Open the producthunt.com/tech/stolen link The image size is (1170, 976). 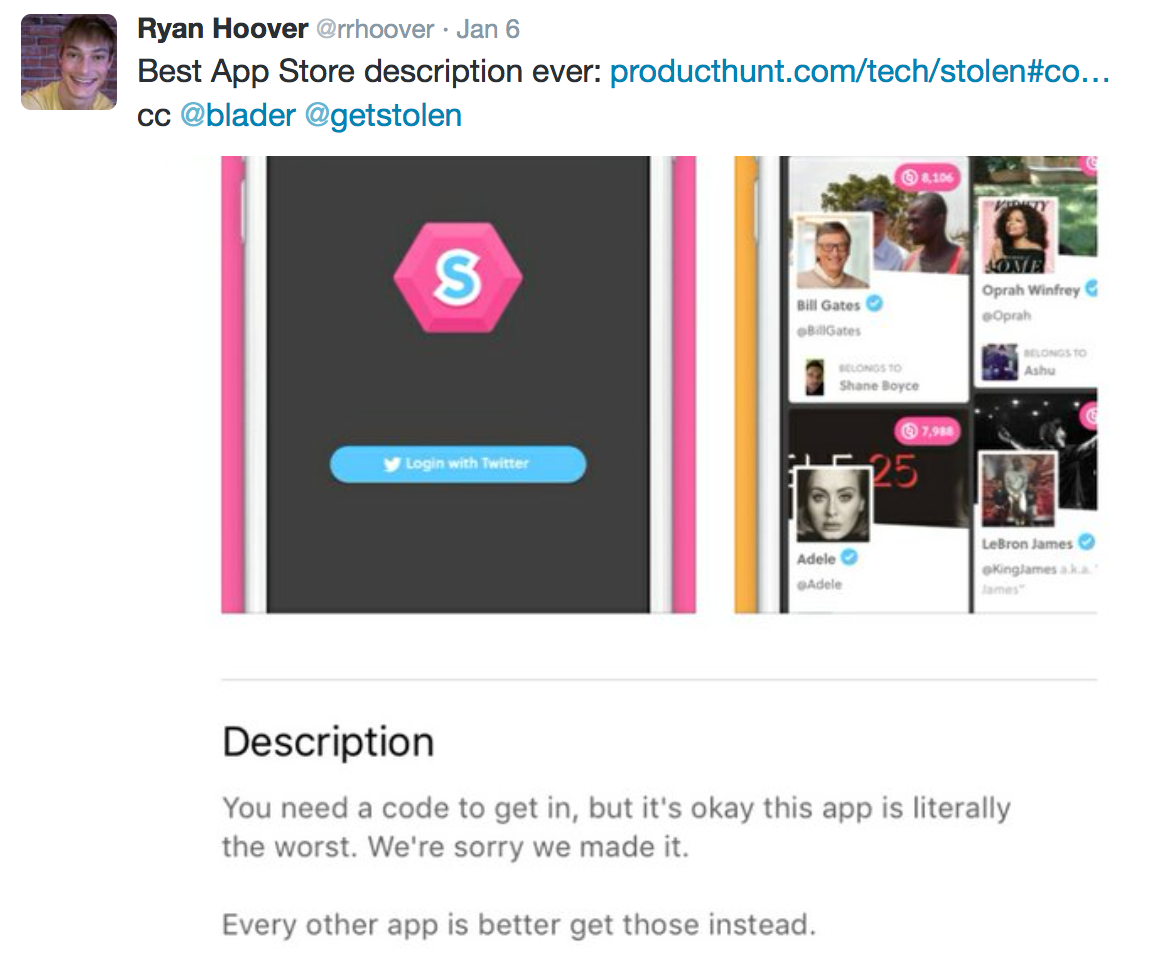click(860, 72)
